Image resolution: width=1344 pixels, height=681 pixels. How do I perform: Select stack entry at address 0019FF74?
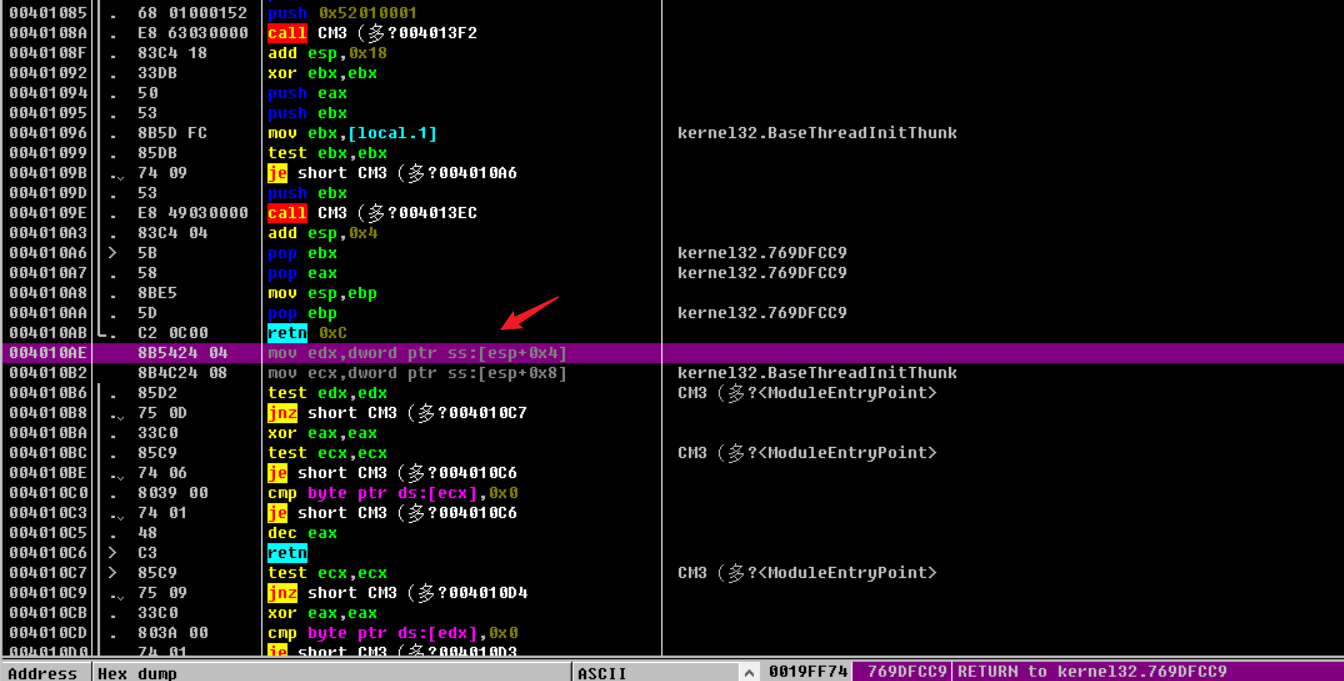(x=807, y=671)
